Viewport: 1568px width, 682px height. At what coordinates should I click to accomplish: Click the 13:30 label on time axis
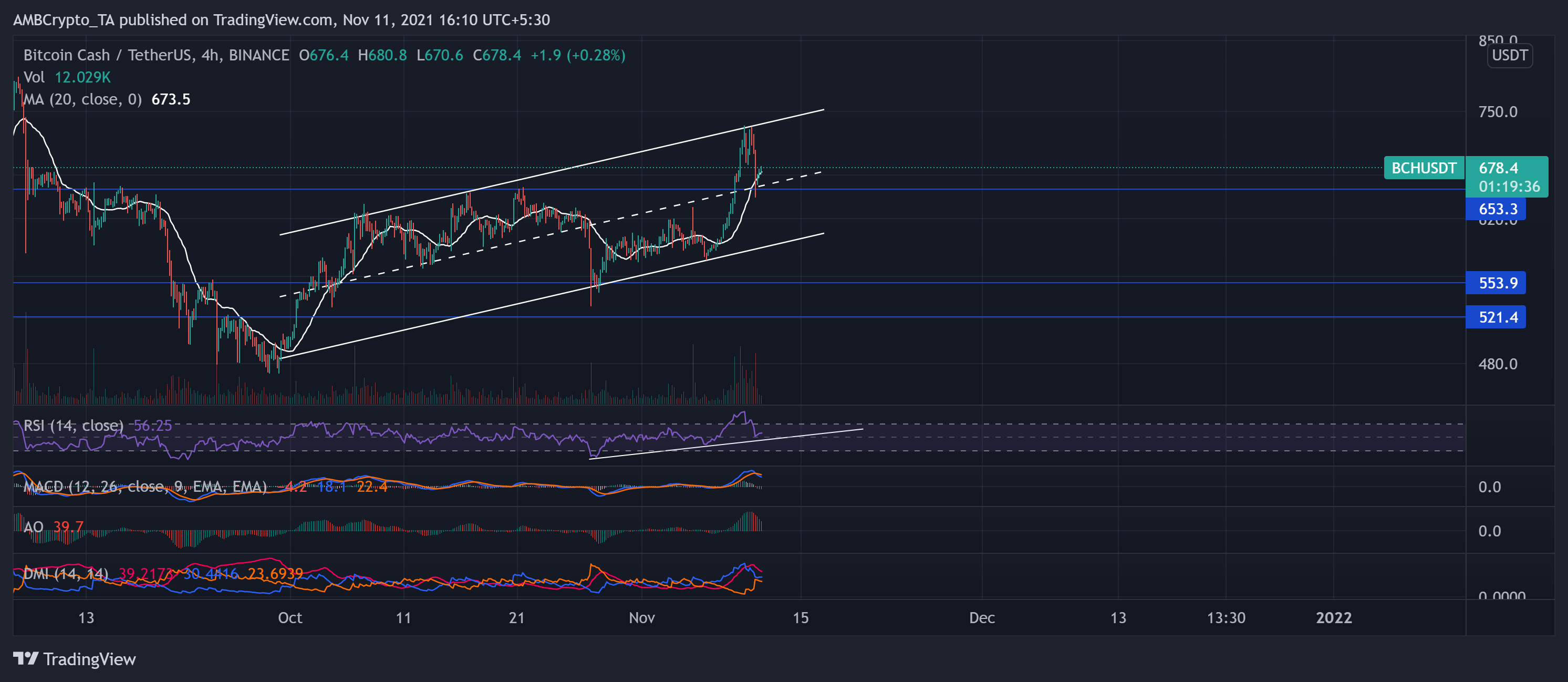(x=1226, y=617)
